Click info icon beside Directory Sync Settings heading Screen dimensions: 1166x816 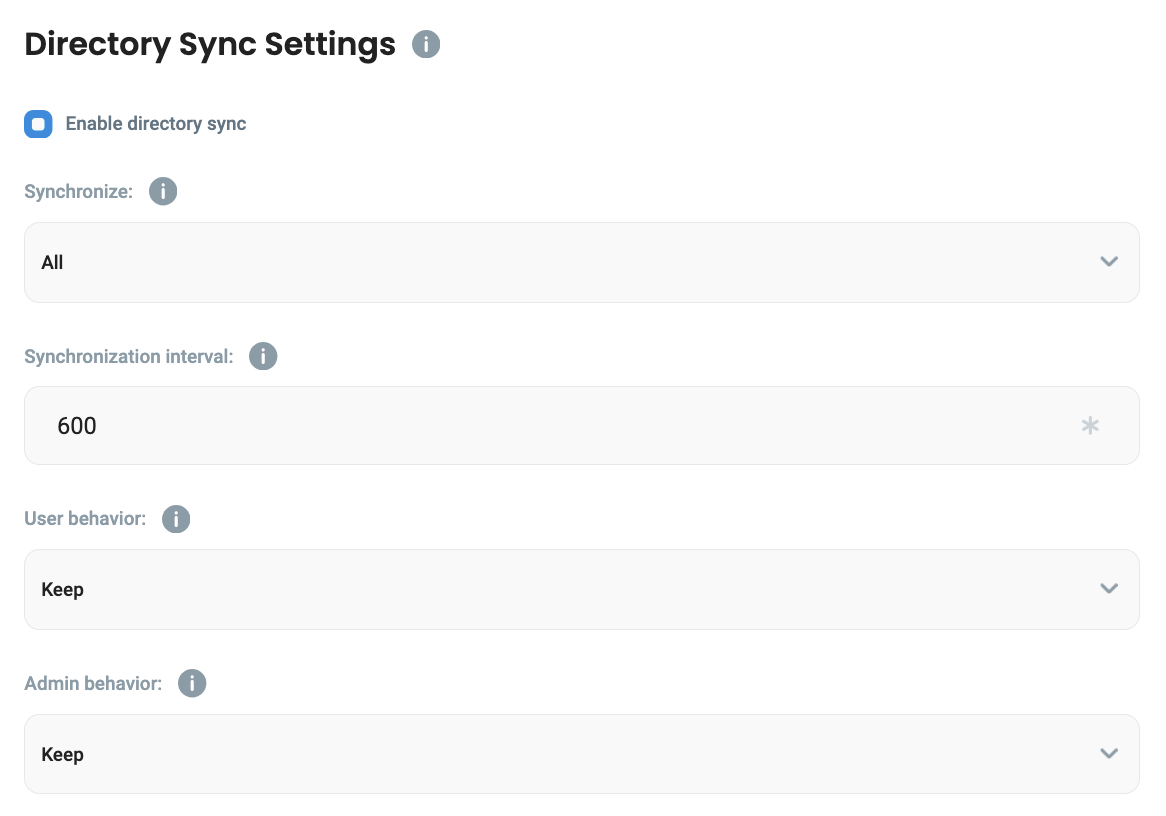426,45
